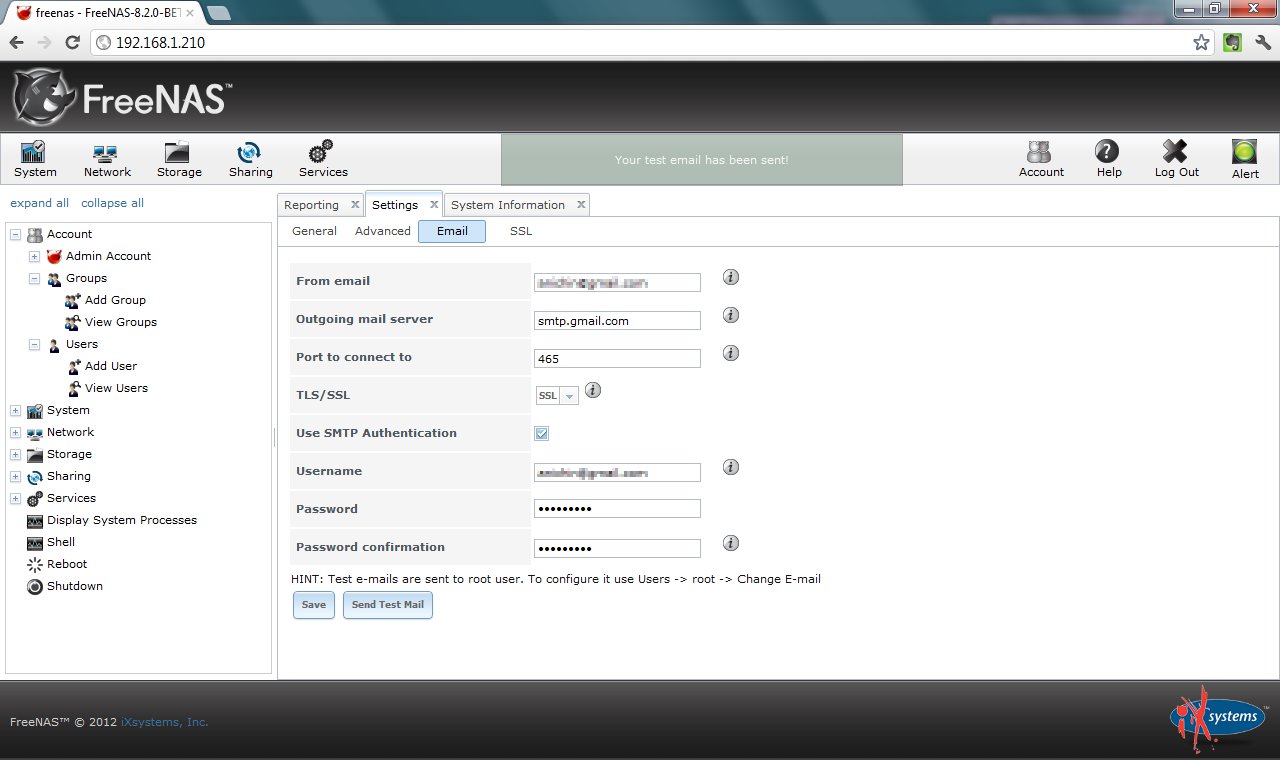Collapse the Users tree node
The height and width of the screenshot is (760, 1280).
point(34,344)
